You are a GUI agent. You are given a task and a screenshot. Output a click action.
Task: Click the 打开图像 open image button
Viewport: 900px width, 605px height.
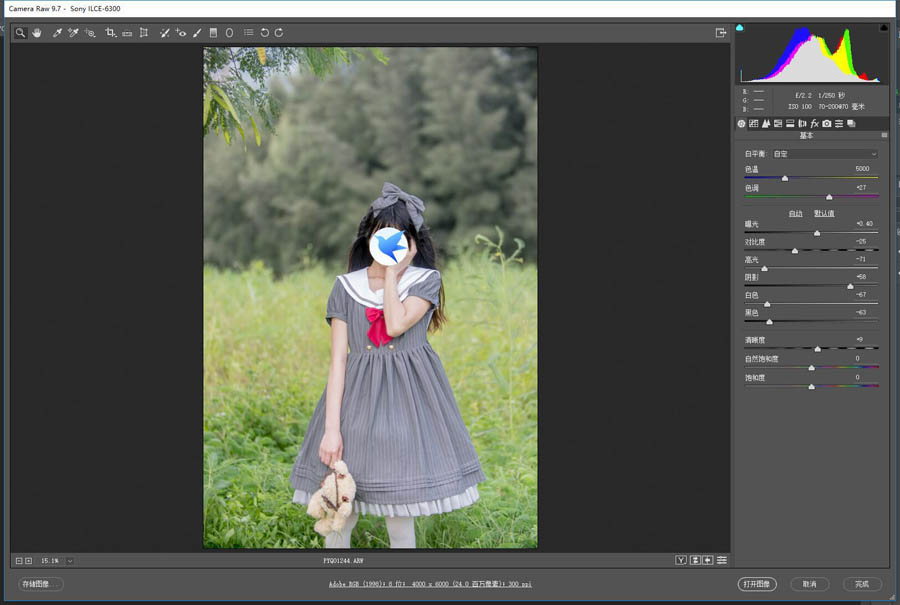point(760,584)
